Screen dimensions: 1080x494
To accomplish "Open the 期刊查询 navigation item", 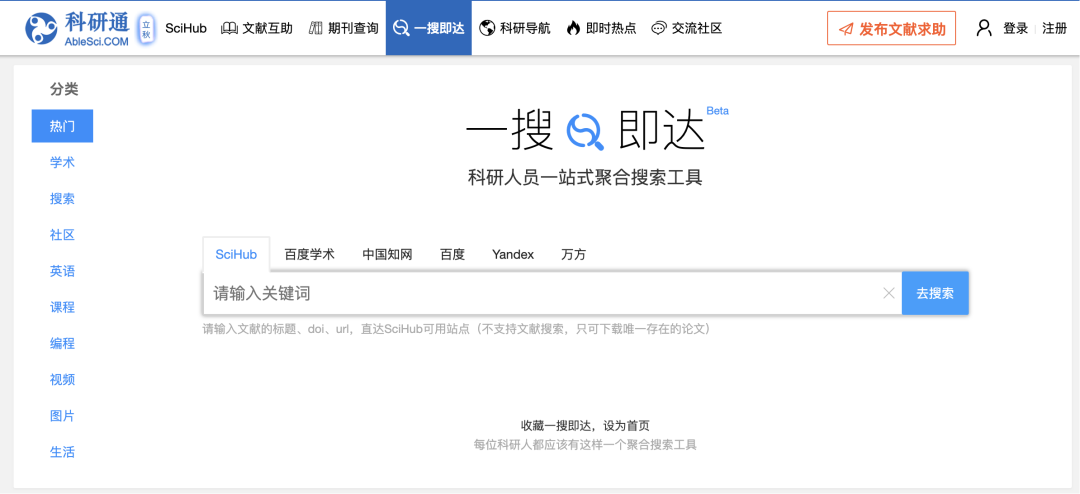I will (344, 28).
